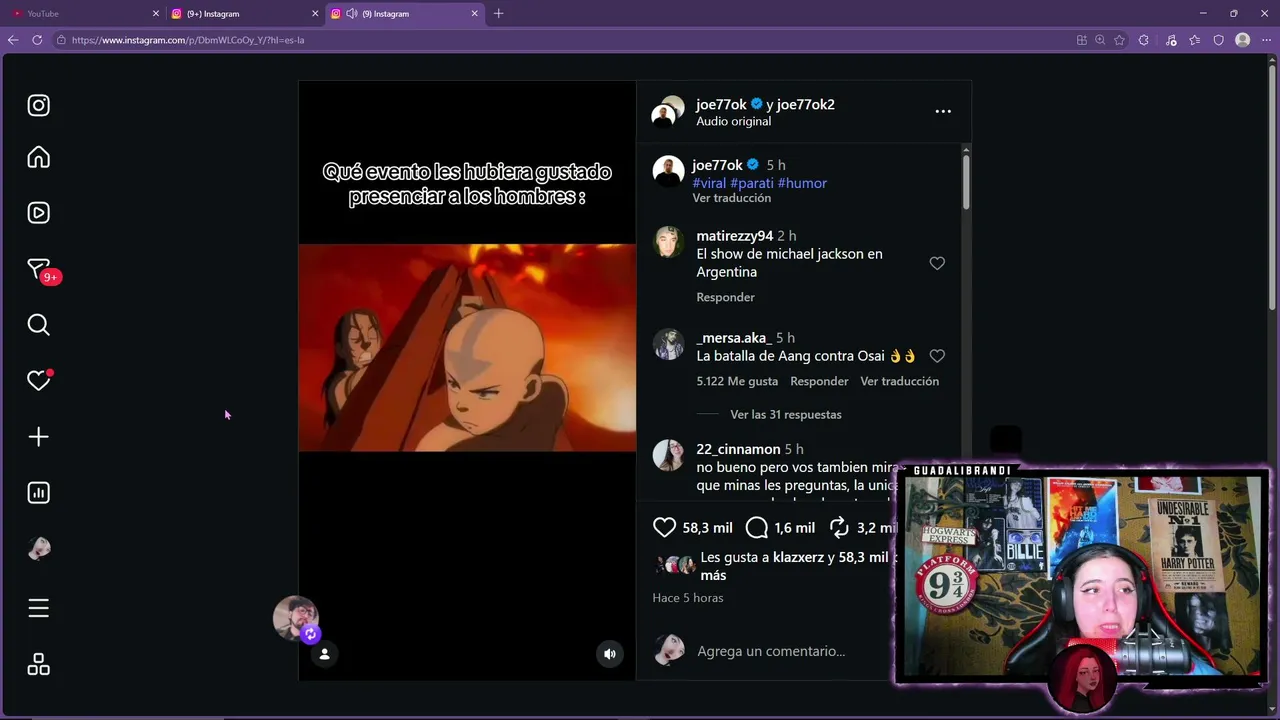
Task: Open joe77ok profile from post header
Action: tap(721, 104)
